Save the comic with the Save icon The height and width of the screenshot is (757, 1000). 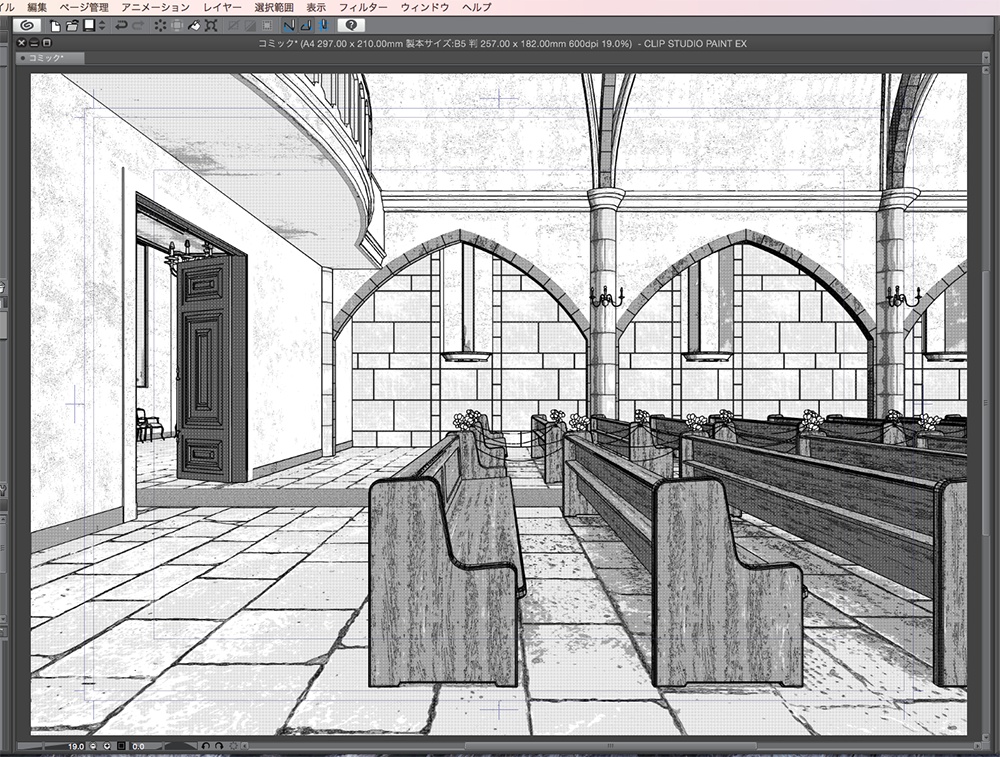coord(88,25)
